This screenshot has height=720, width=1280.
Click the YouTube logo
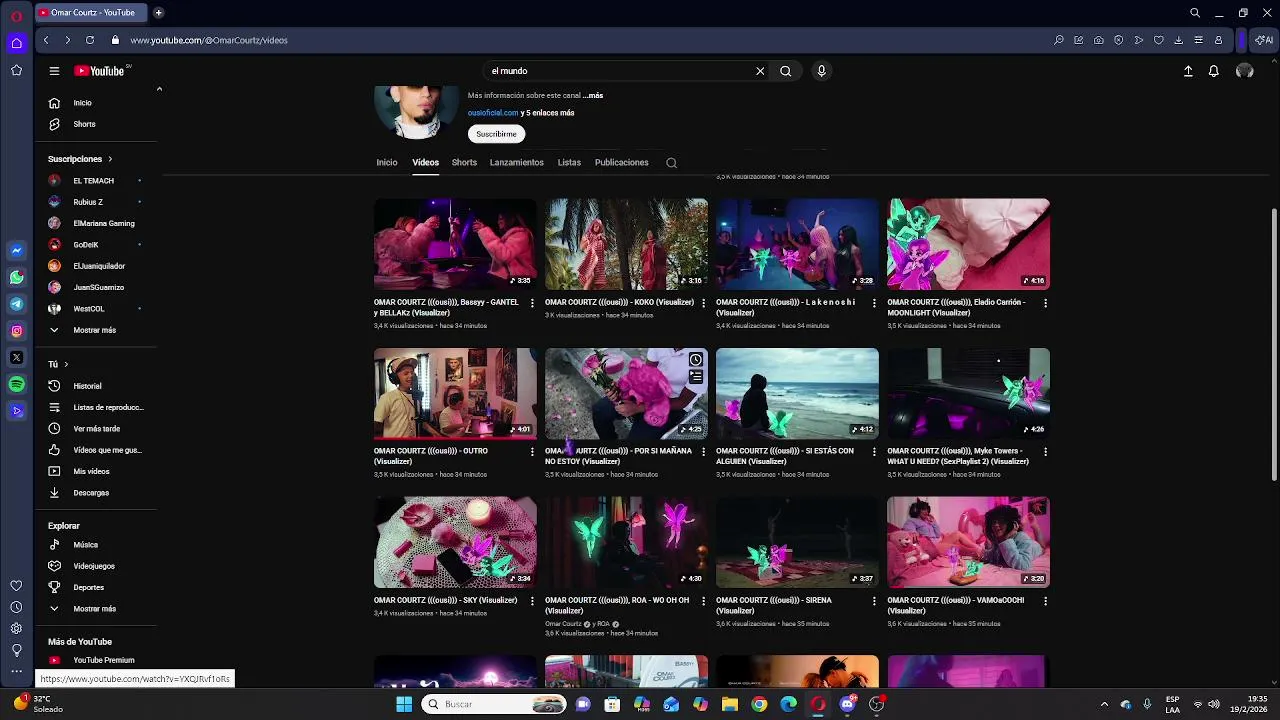[x=99, y=71]
